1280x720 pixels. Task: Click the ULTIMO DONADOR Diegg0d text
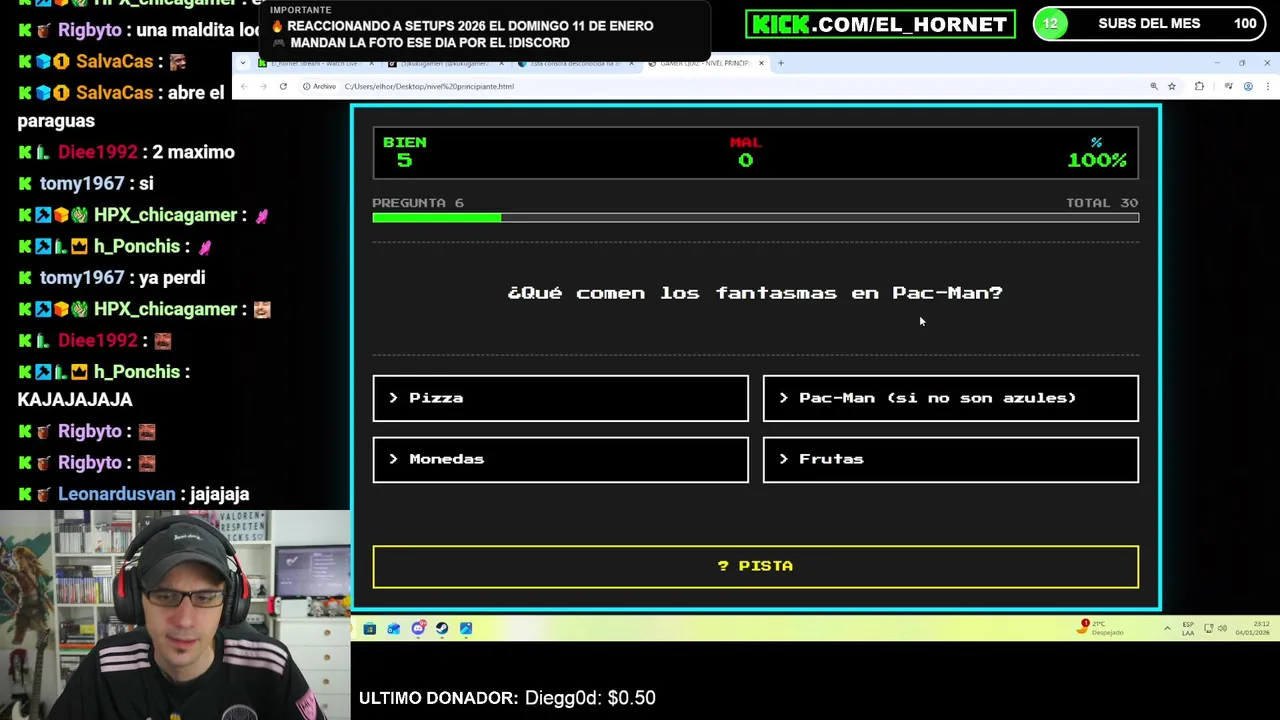[507, 698]
